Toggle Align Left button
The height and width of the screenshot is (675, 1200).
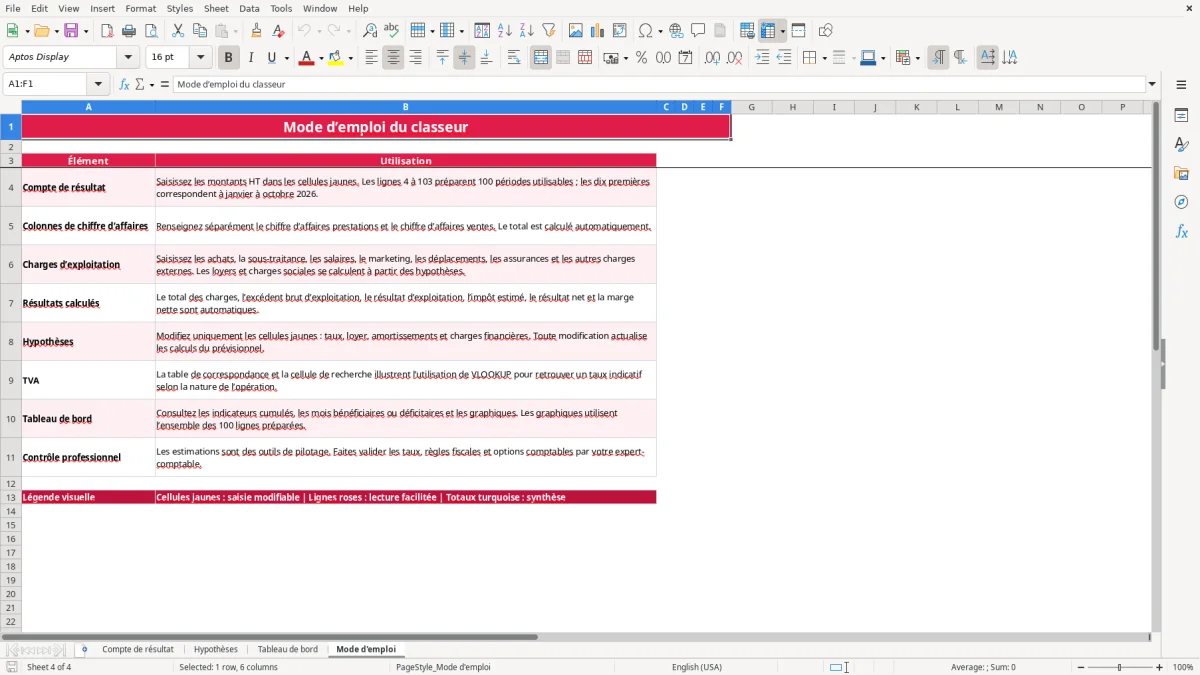click(x=371, y=58)
